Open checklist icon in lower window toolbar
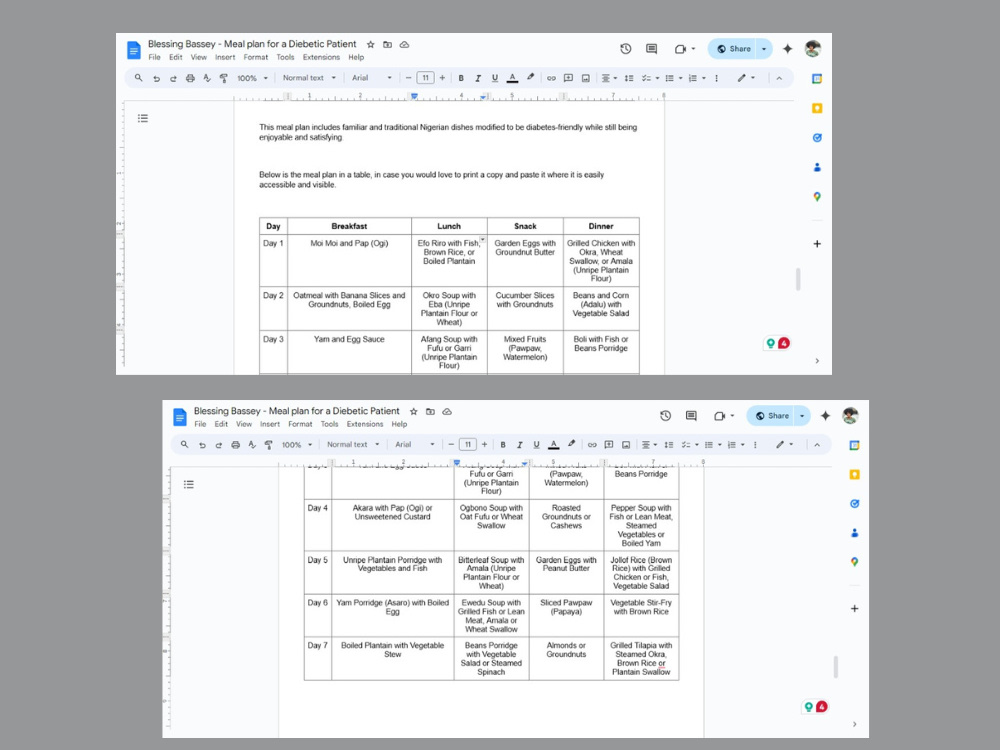Screen dimensions: 1000x750 click(689, 445)
